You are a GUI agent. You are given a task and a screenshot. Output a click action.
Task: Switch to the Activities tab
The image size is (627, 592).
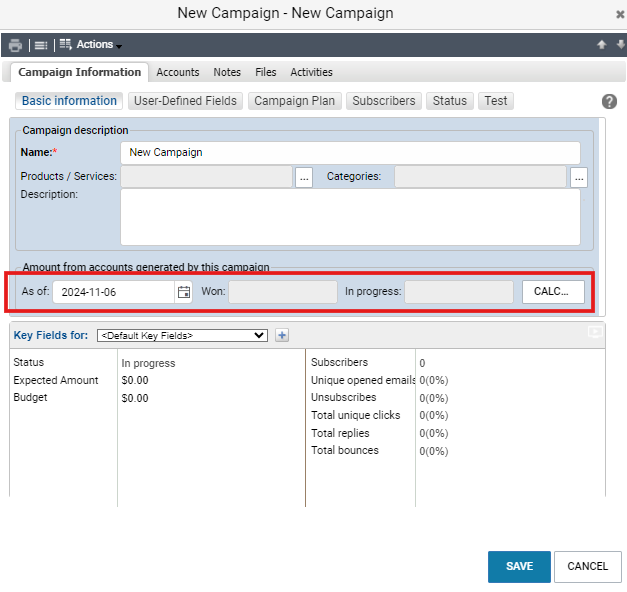point(312,72)
